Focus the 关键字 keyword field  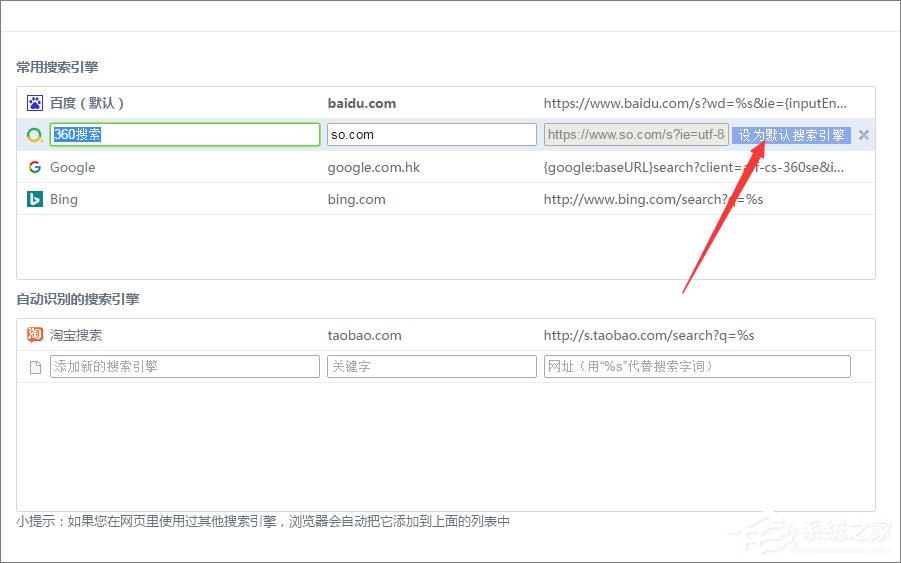(x=432, y=367)
